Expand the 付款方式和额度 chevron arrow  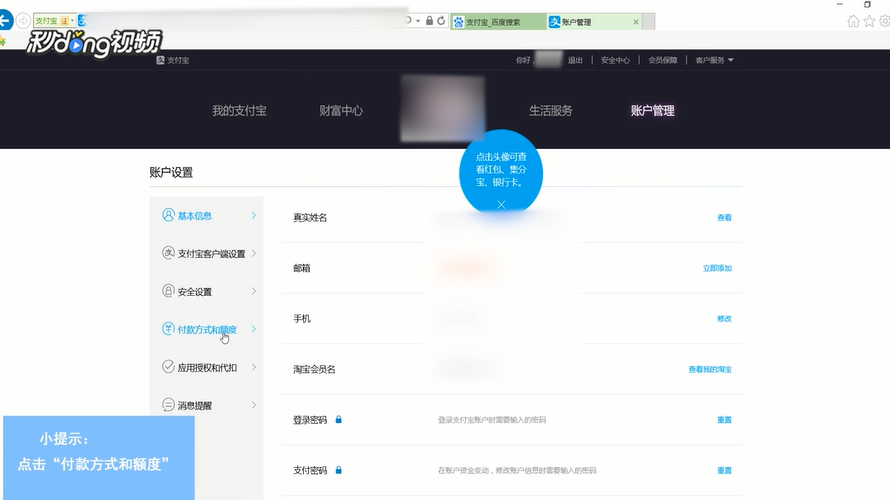click(254, 329)
